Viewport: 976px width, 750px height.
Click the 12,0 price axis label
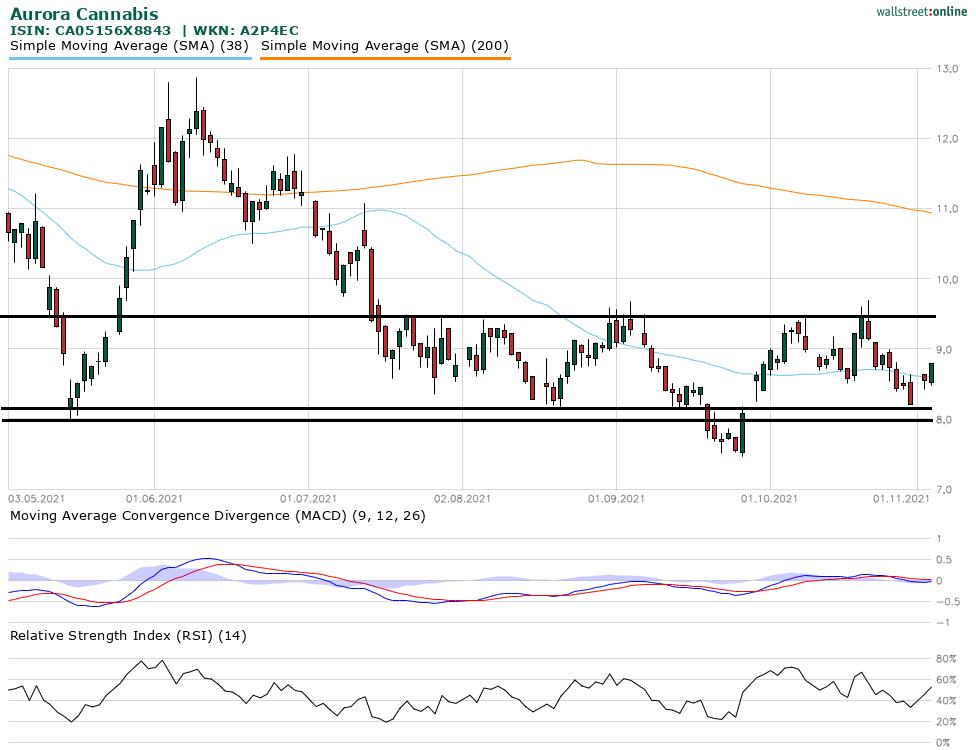pyautogui.click(x=947, y=139)
